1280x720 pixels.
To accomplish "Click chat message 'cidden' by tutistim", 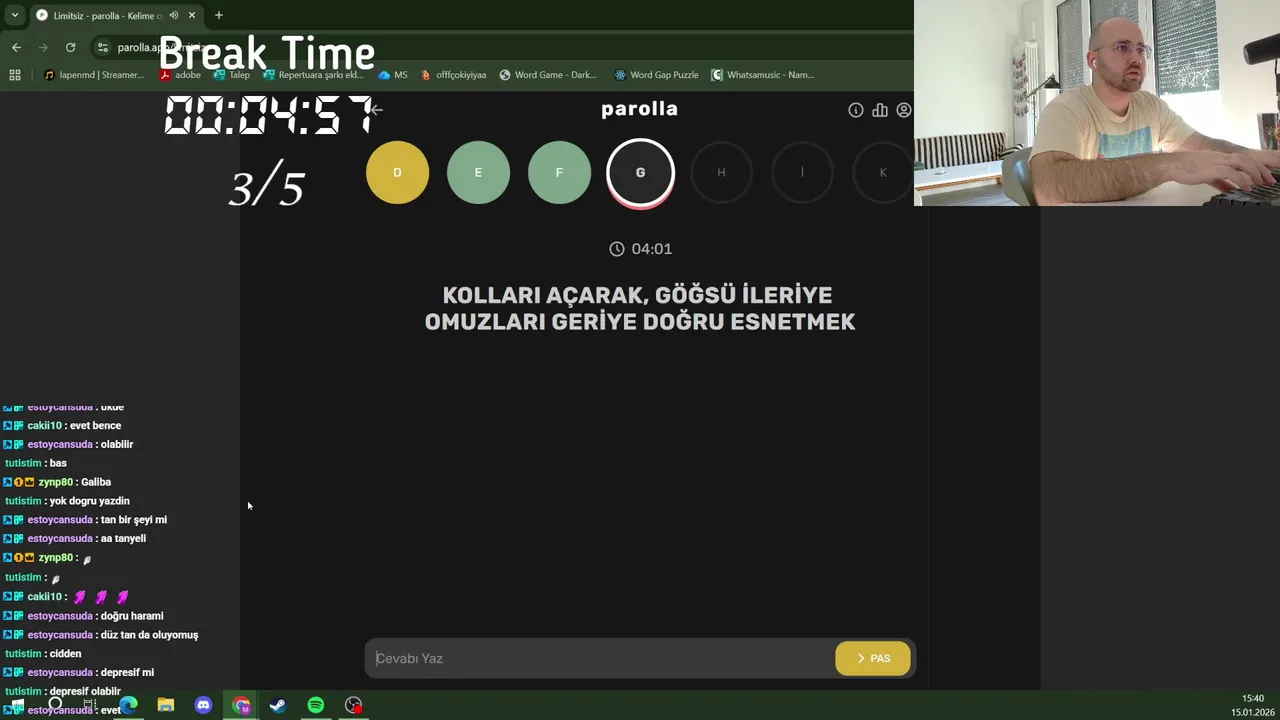I will point(65,654).
